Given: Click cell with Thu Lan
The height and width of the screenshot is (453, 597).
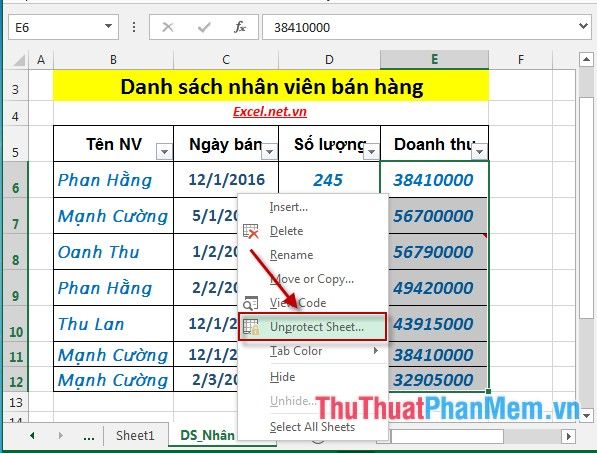Looking at the screenshot, I should pos(113,324).
